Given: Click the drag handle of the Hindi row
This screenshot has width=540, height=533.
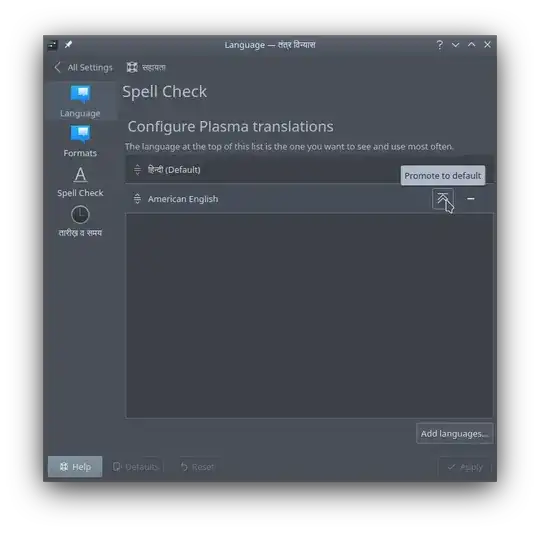Looking at the screenshot, I should click(x=137, y=169).
